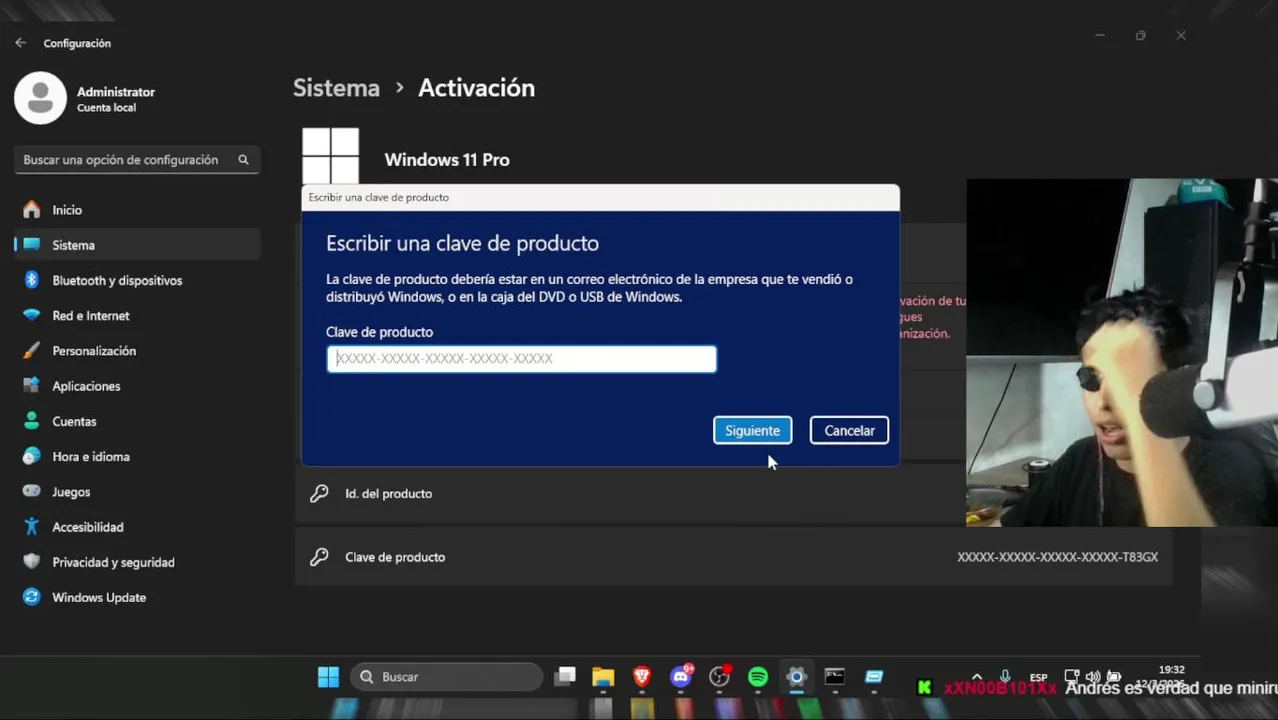Open Aplicaciones settings
Screen dimensions: 1278x720
point(137,386)
